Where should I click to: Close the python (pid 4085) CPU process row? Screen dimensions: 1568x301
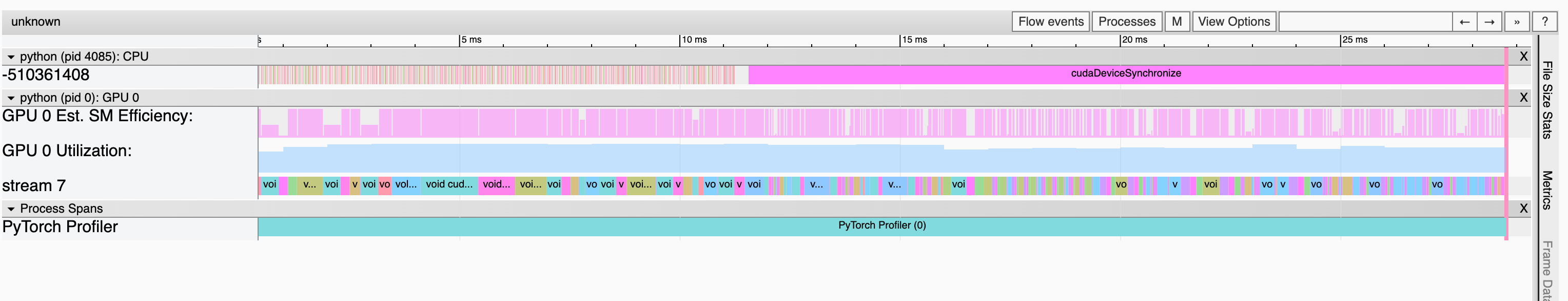(x=1523, y=57)
